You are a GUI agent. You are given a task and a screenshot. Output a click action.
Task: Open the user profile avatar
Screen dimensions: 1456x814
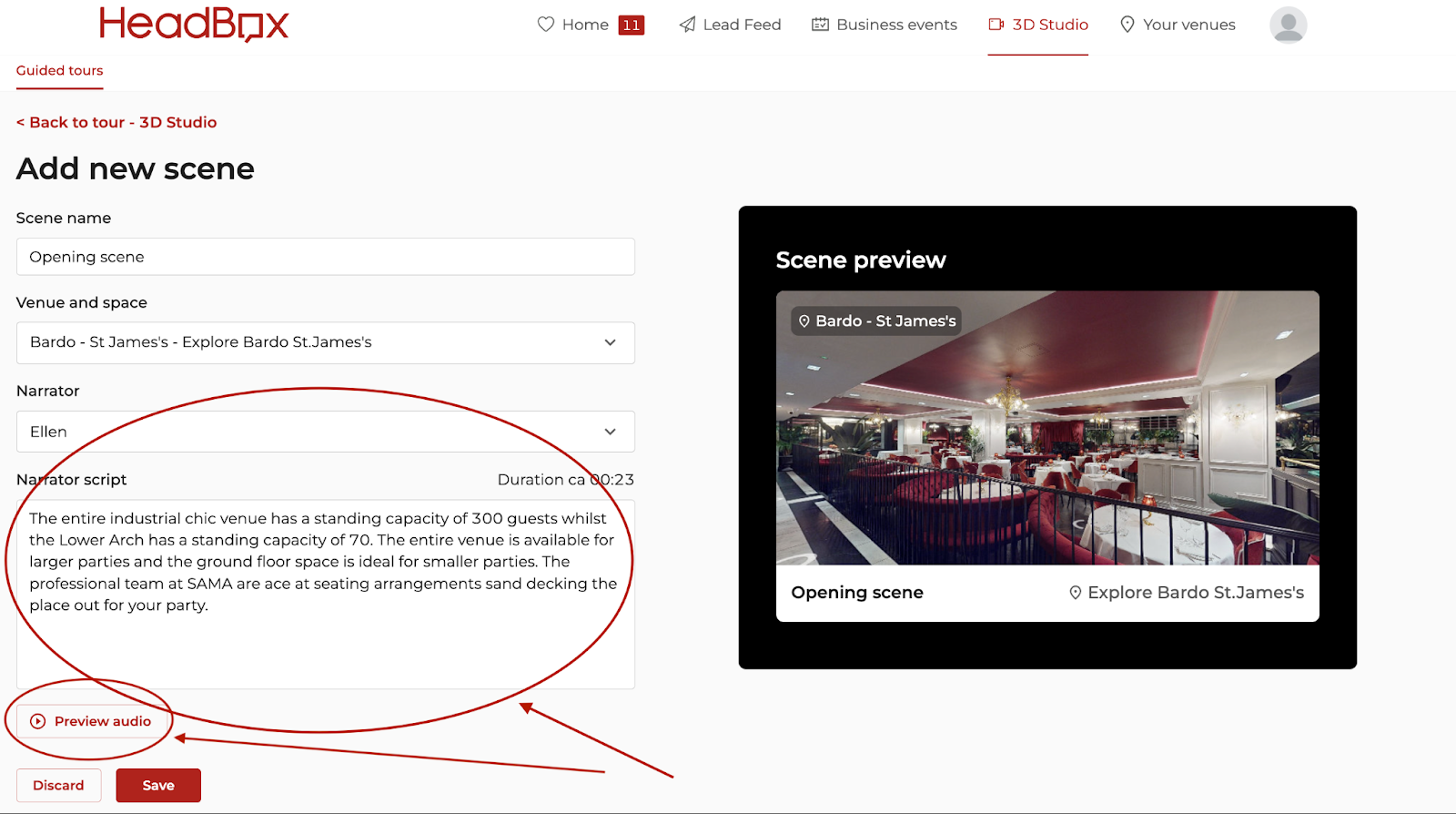click(x=1289, y=25)
